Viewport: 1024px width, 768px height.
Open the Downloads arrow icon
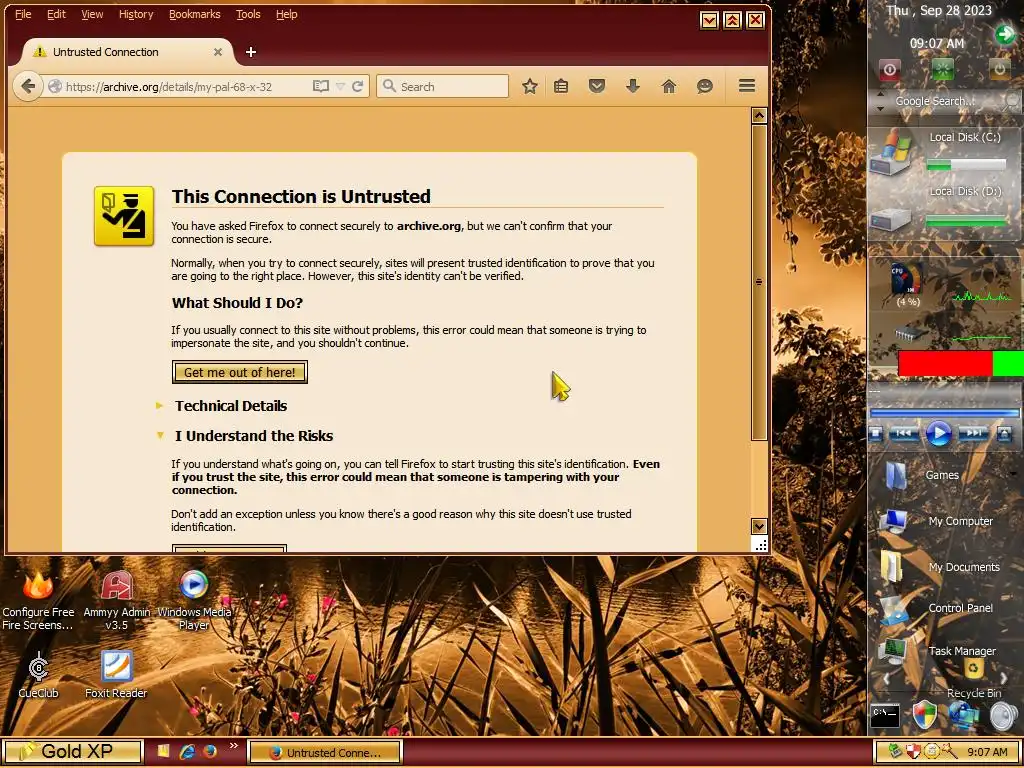[x=633, y=86]
